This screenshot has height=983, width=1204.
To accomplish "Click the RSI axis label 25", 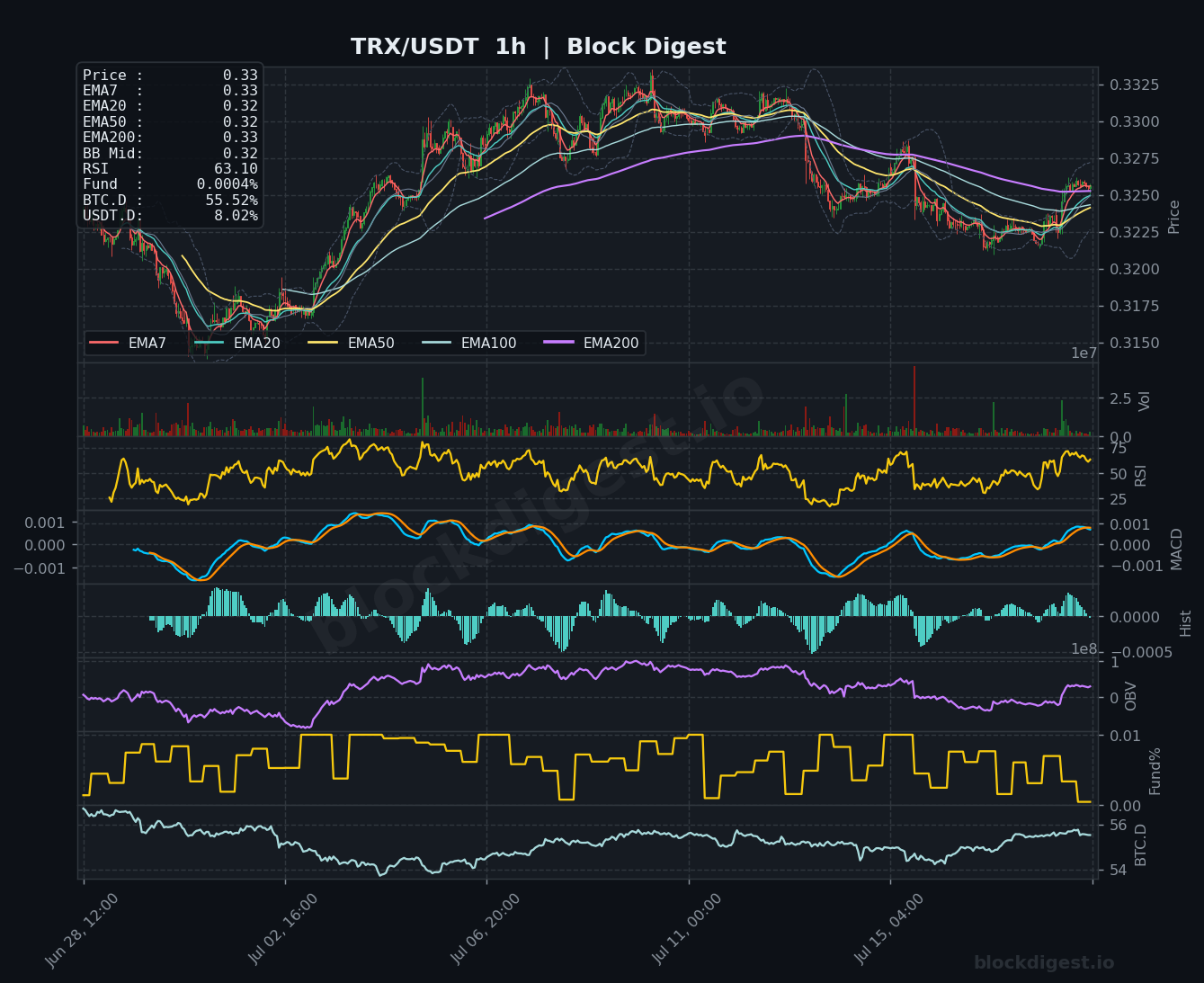I will [1118, 500].
